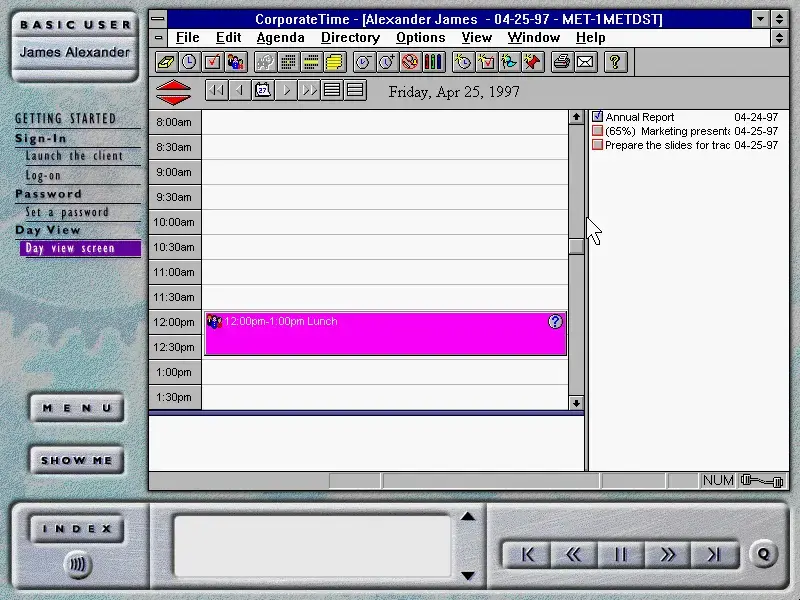800x600 pixels.
Task: Click the sparkle red pushpin toolbar icon
Action: pyautogui.click(x=532, y=62)
